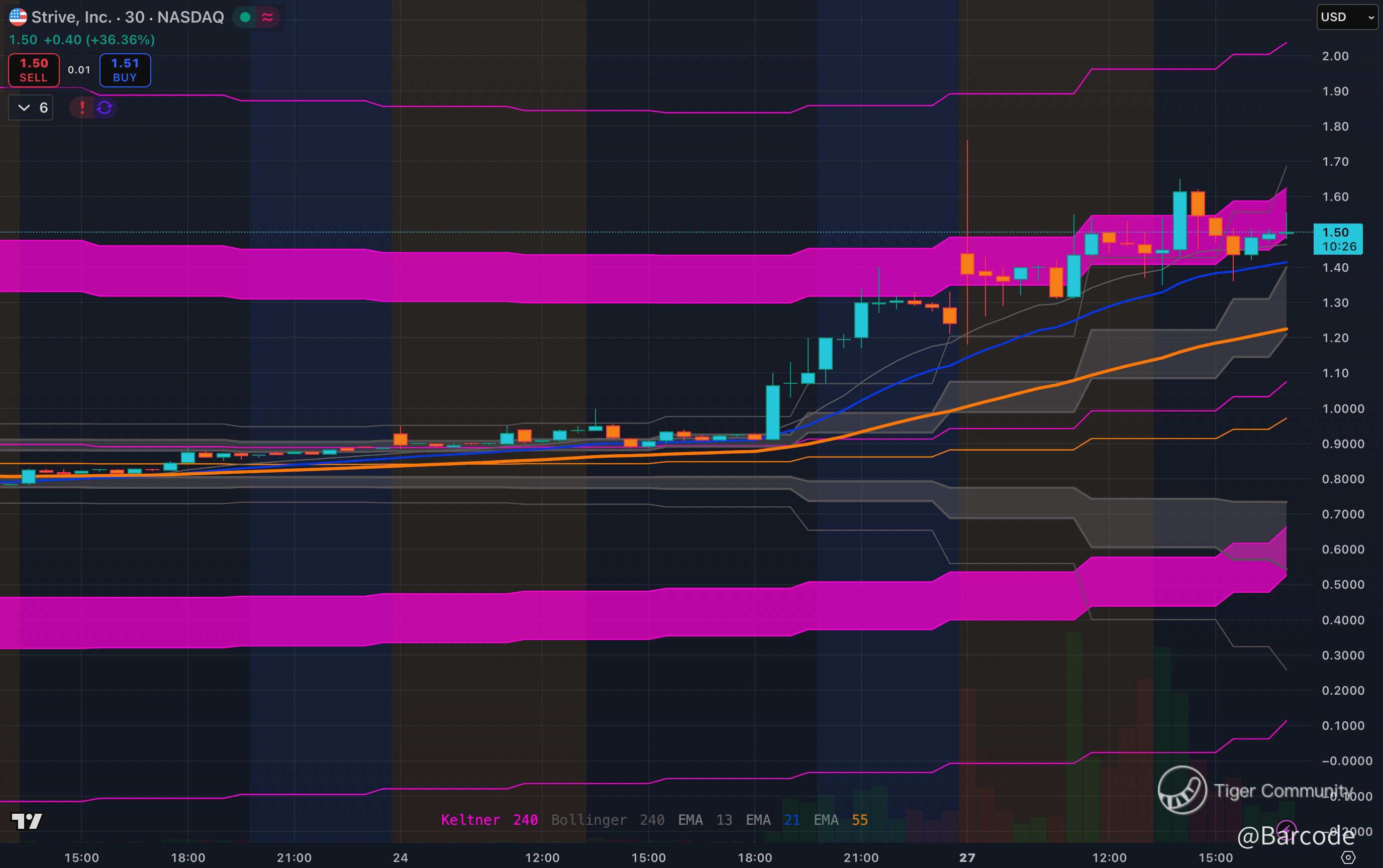1383x868 pixels.
Task: Click the EMA 21 label
Action: click(772, 820)
